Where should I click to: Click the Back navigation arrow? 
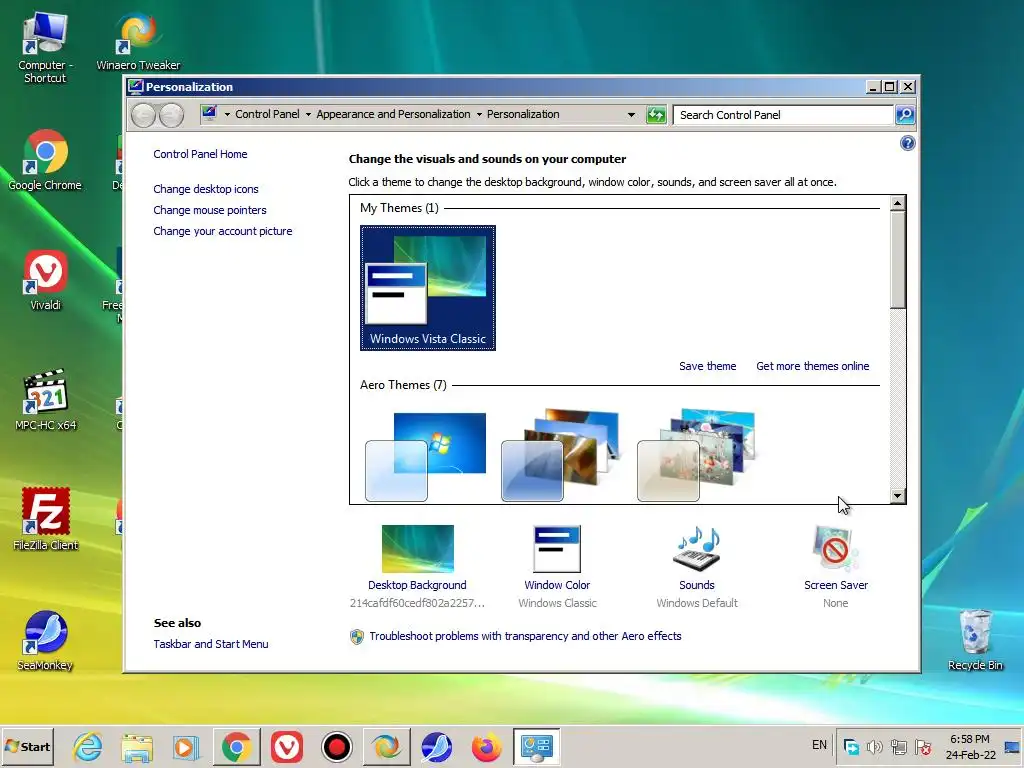click(144, 116)
